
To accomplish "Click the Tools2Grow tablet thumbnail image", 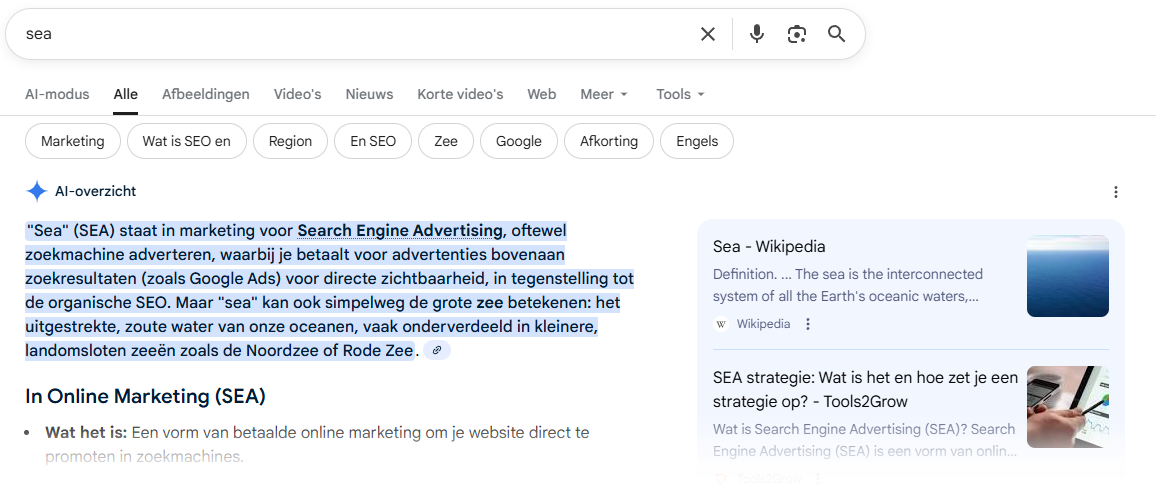I will (x=1068, y=407).
